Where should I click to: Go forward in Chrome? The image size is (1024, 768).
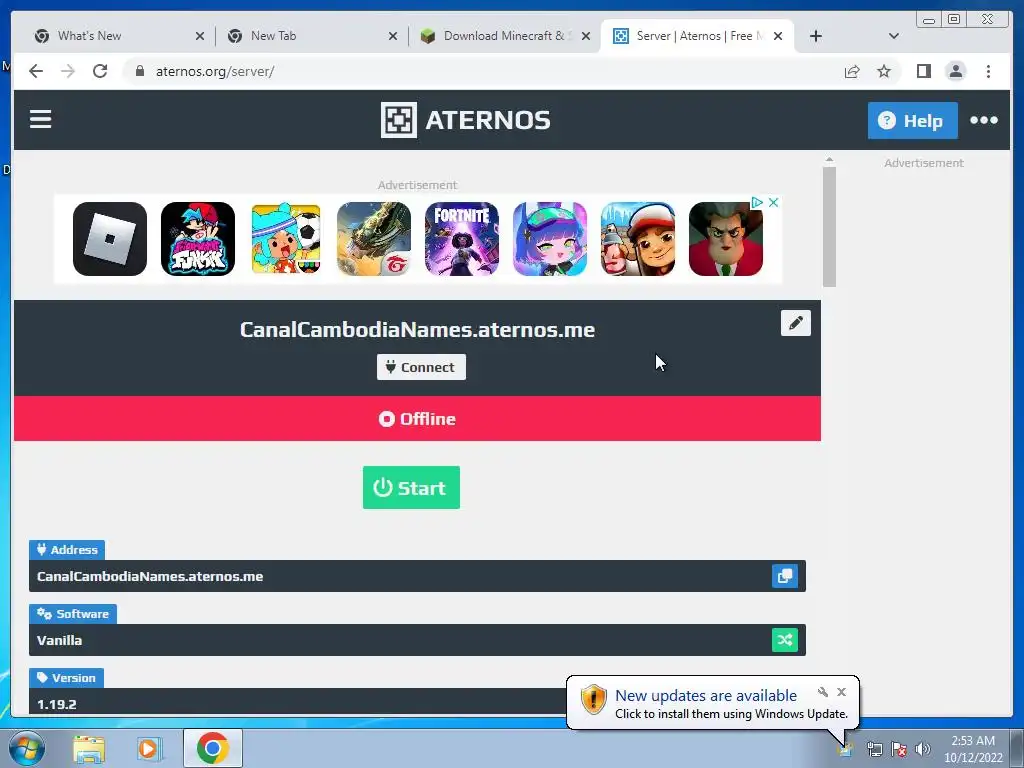point(68,71)
